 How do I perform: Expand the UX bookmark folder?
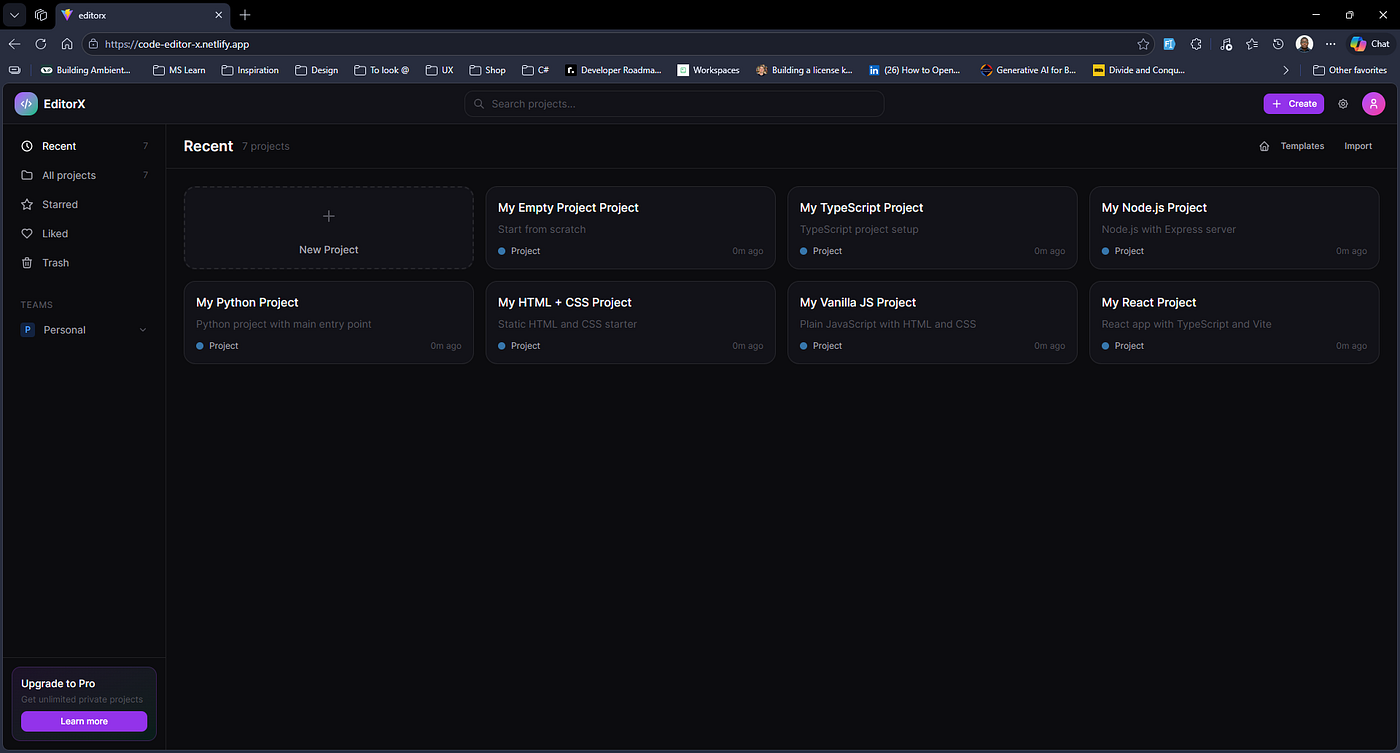(x=439, y=70)
